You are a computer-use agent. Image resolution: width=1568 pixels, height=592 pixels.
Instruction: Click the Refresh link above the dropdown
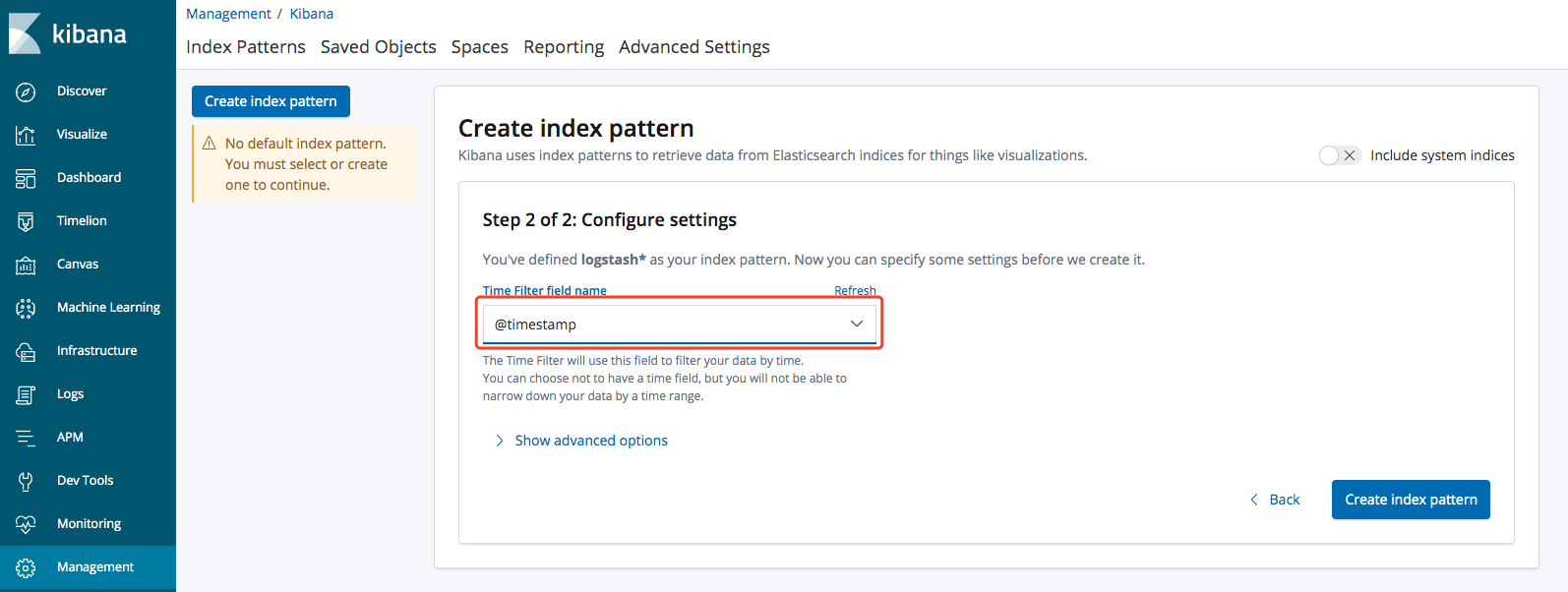point(855,291)
